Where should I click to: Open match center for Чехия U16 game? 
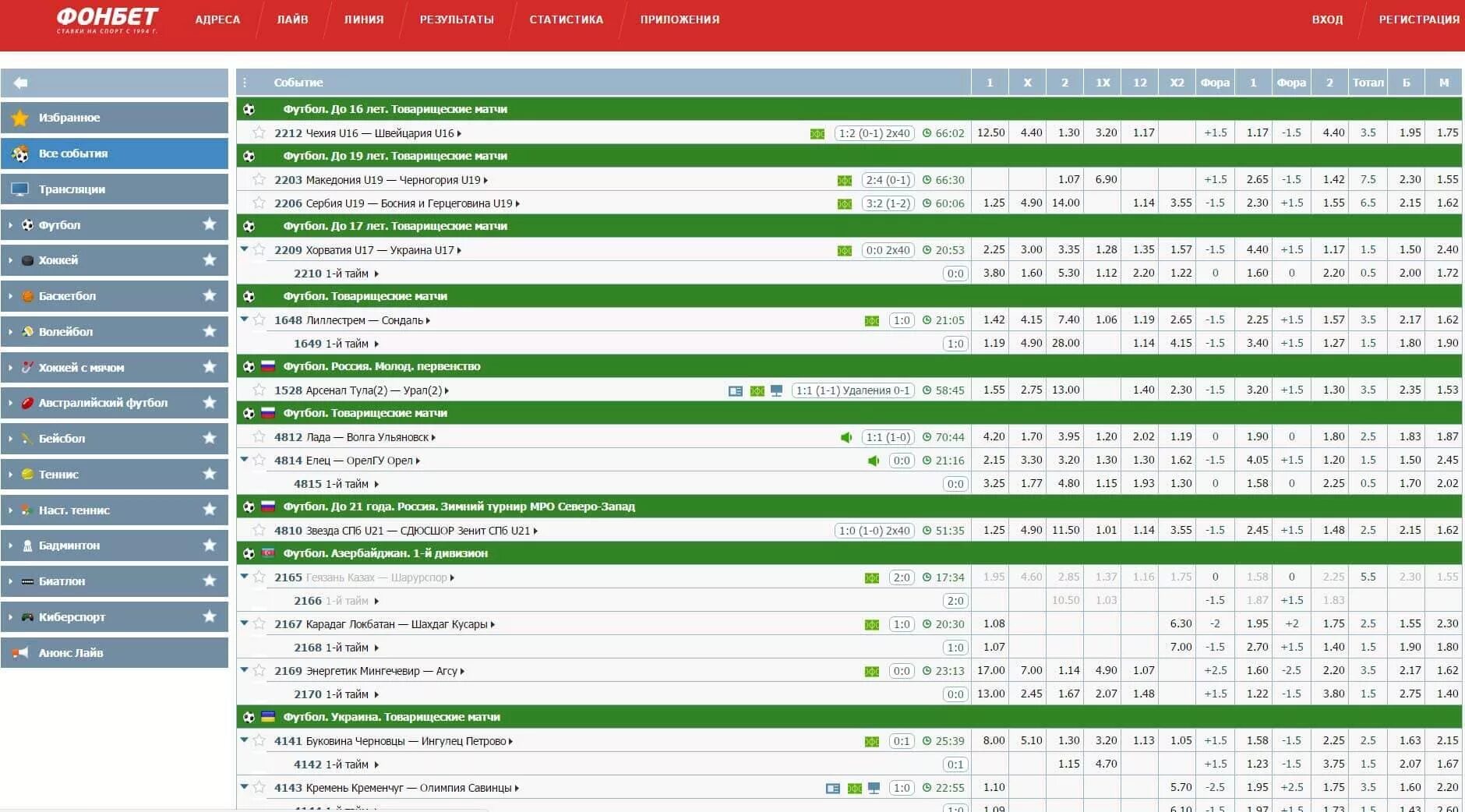(817, 133)
